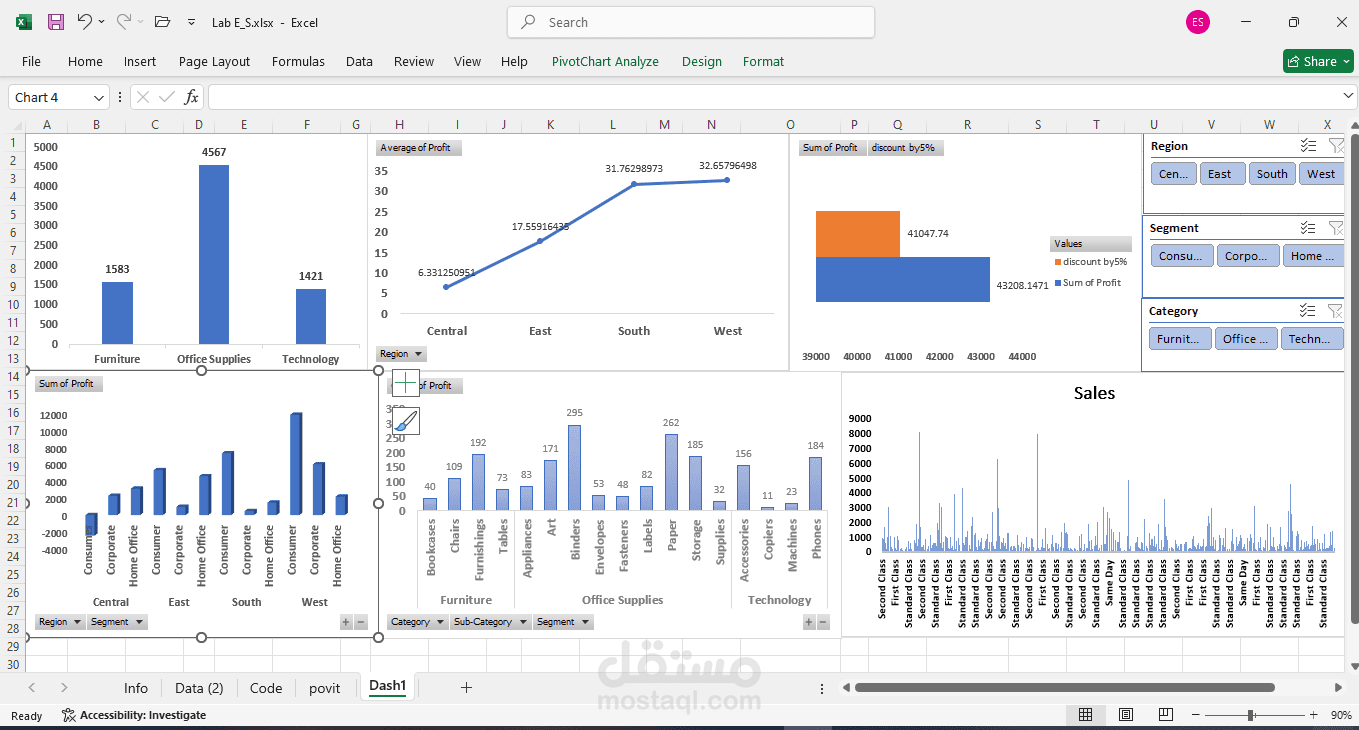Toggle Corporate in the Segment slicer
This screenshot has width=1359, height=730.
(x=1248, y=255)
